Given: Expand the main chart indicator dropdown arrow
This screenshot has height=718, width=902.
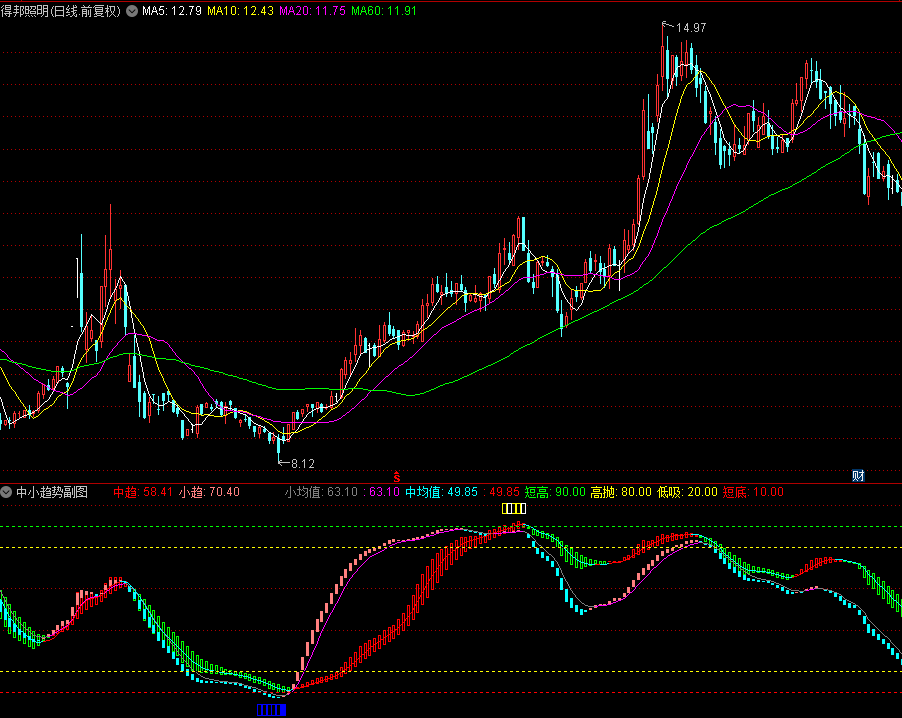Looking at the screenshot, I should 132,11.
